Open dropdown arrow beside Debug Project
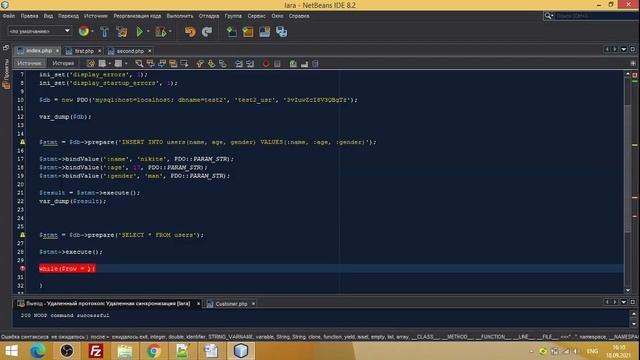The width and height of the screenshot is (640, 360). (170, 31)
